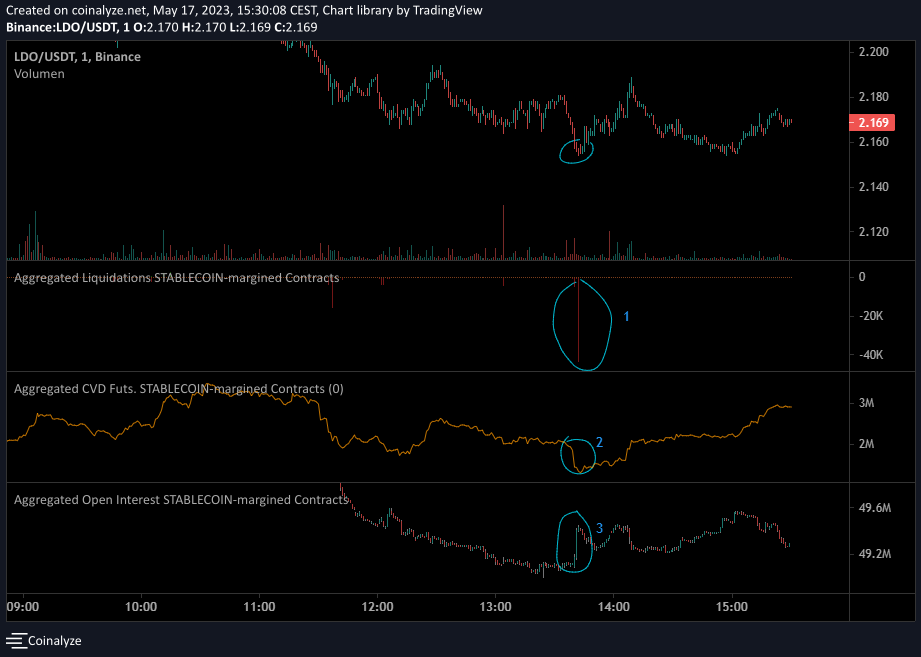
Task: Click the -40K liquidations scale label
Action: click(x=871, y=355)
